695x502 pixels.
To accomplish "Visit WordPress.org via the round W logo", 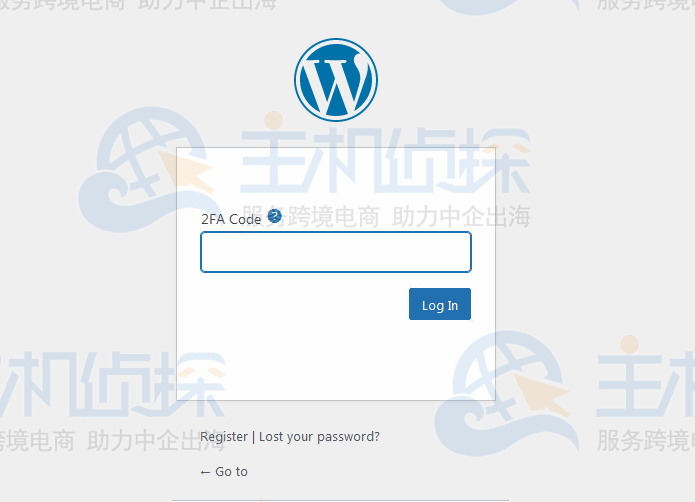I will [x=336, y=80].
